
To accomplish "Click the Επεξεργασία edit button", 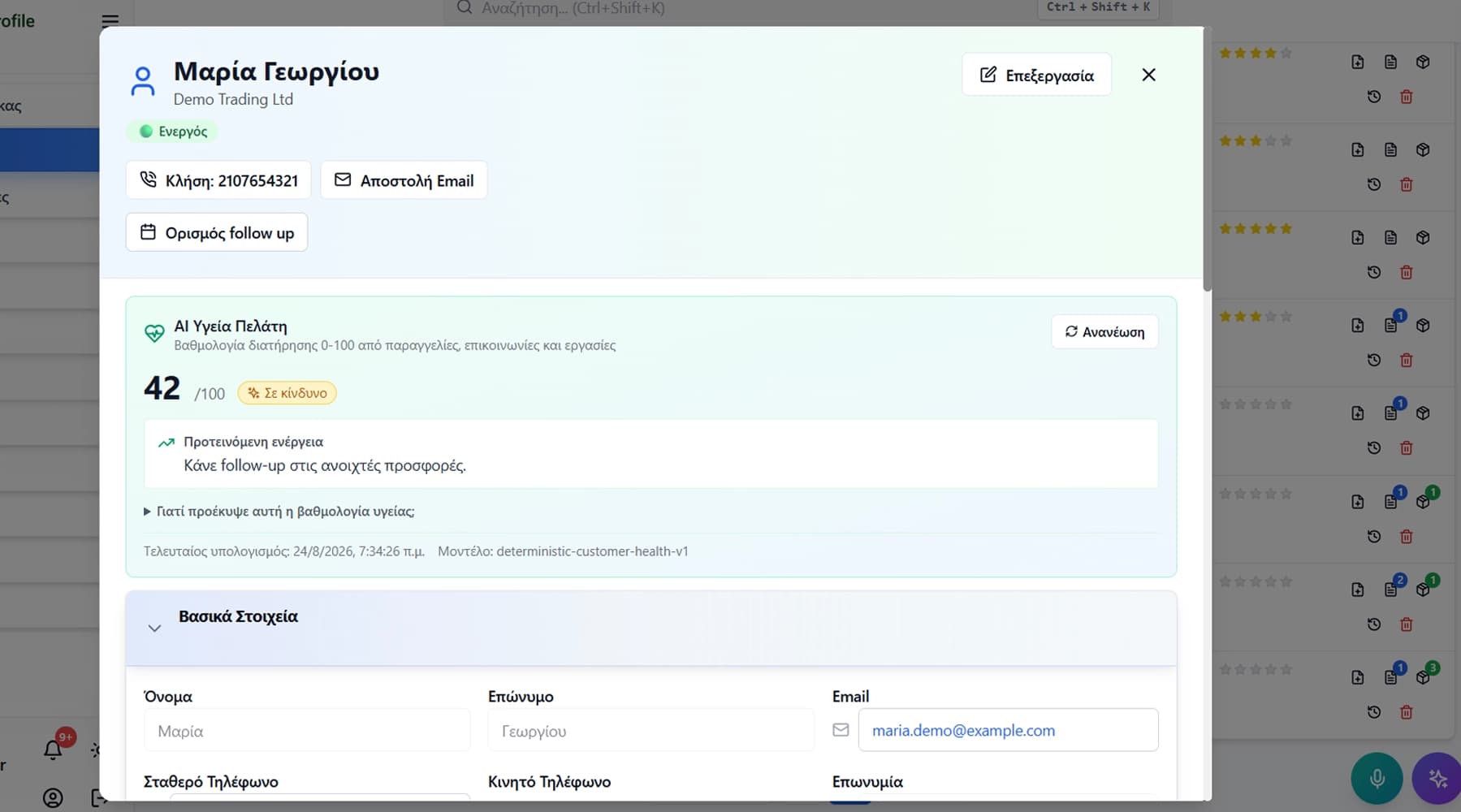I will [1036, 75].
